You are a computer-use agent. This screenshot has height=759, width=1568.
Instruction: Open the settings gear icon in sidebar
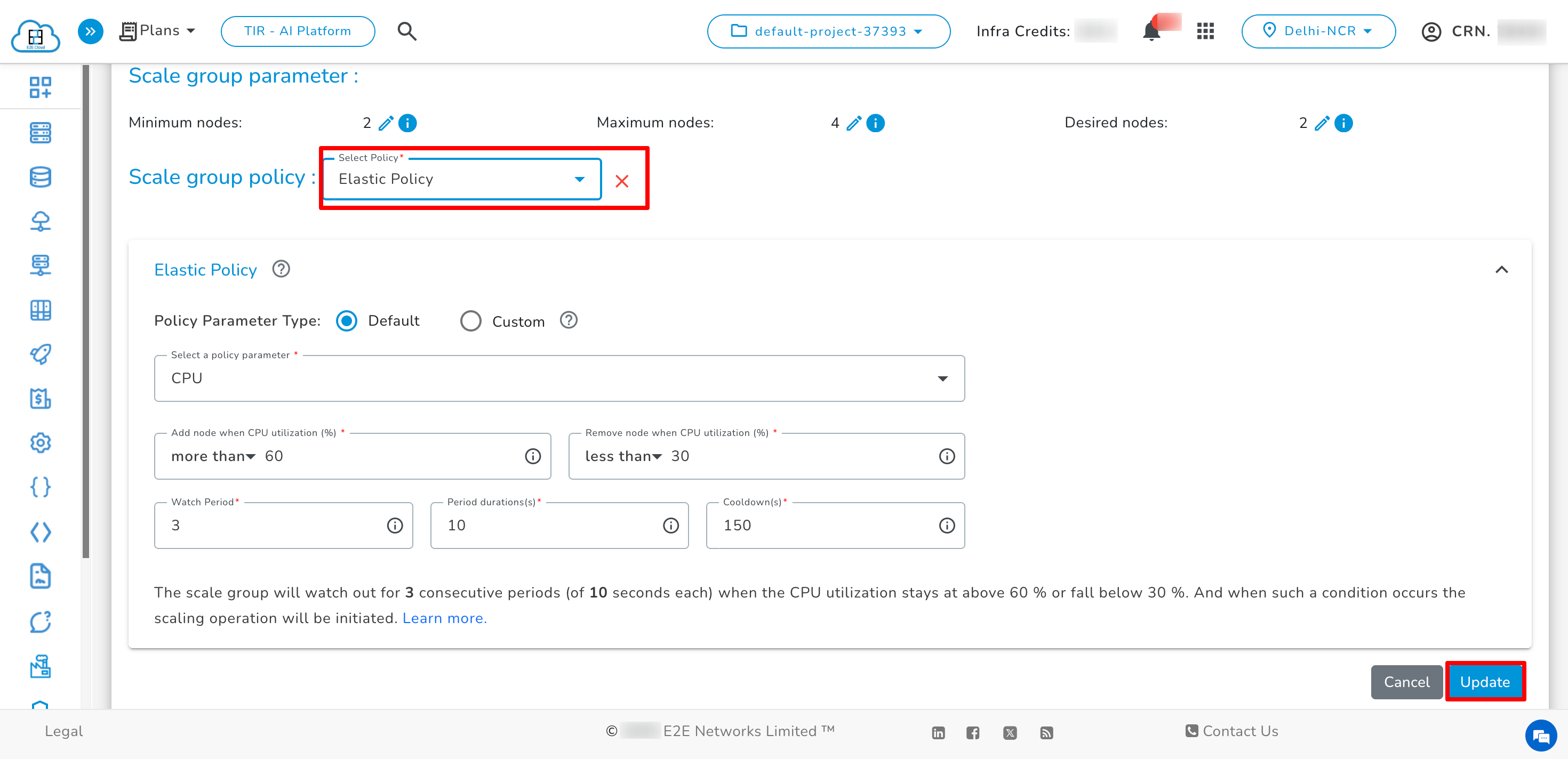(x=40, y=443)
